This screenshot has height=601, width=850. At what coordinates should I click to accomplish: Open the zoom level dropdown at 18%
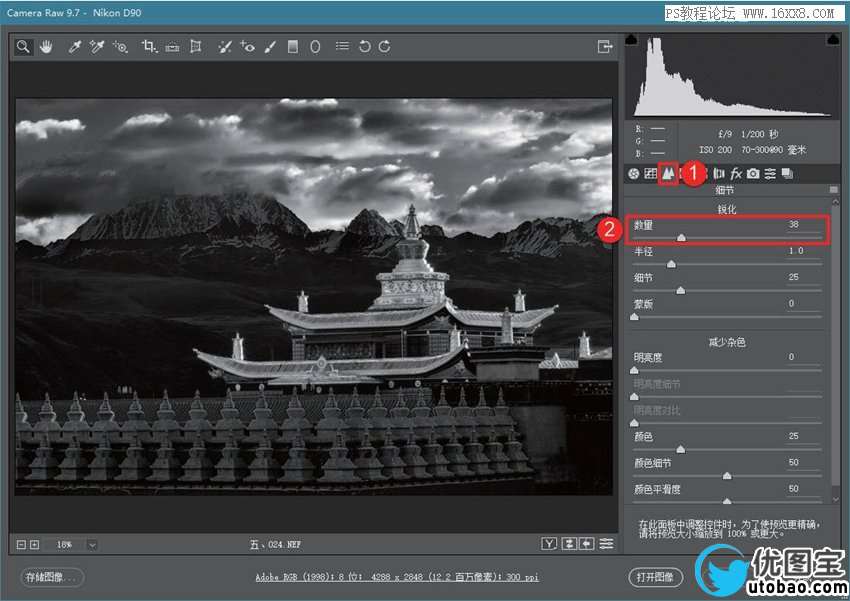tap(92, 545)
